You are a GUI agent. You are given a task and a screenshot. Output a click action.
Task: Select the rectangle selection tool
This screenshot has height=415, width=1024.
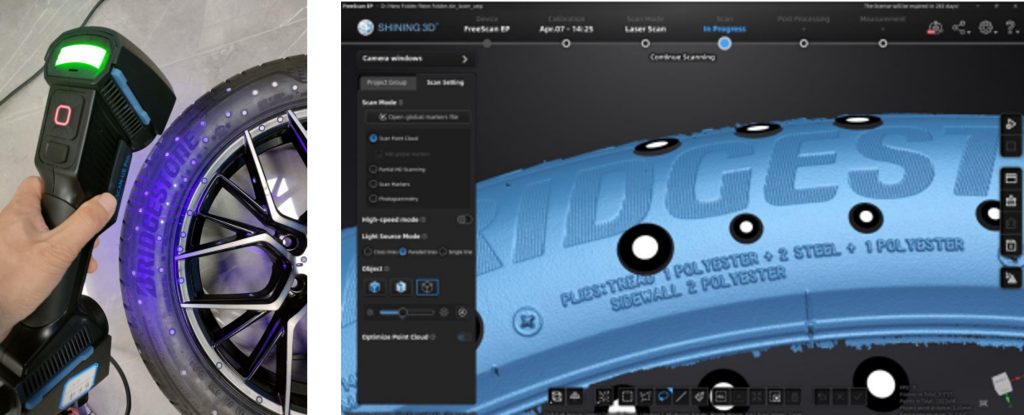[x=627, y=397]
